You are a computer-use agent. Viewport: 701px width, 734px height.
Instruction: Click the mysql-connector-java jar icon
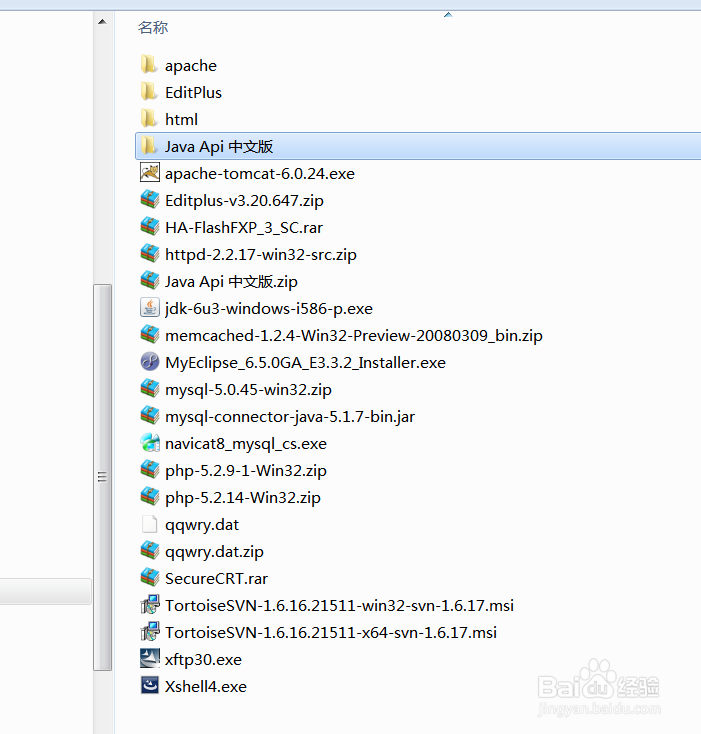150,416
